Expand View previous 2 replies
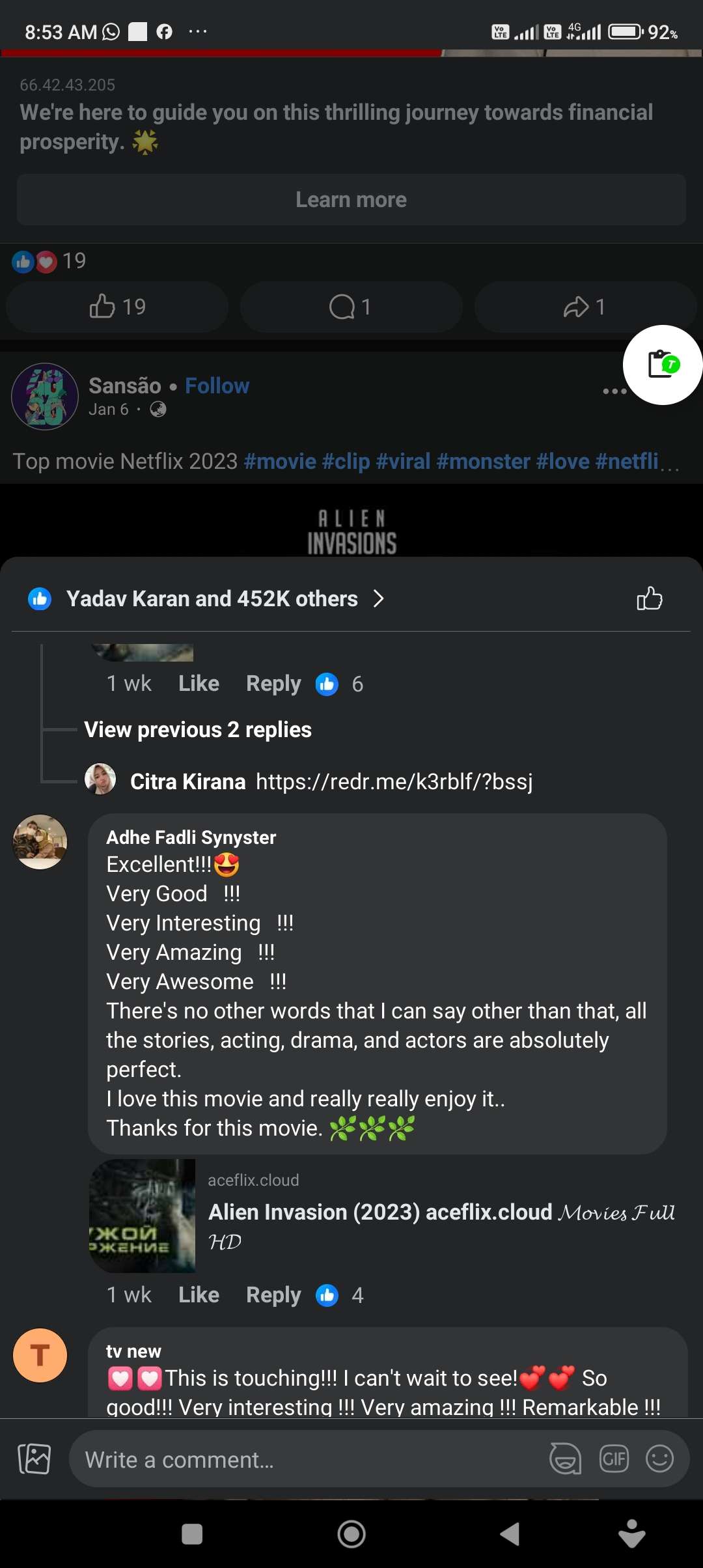The image size is (703, 1568). 198,729
